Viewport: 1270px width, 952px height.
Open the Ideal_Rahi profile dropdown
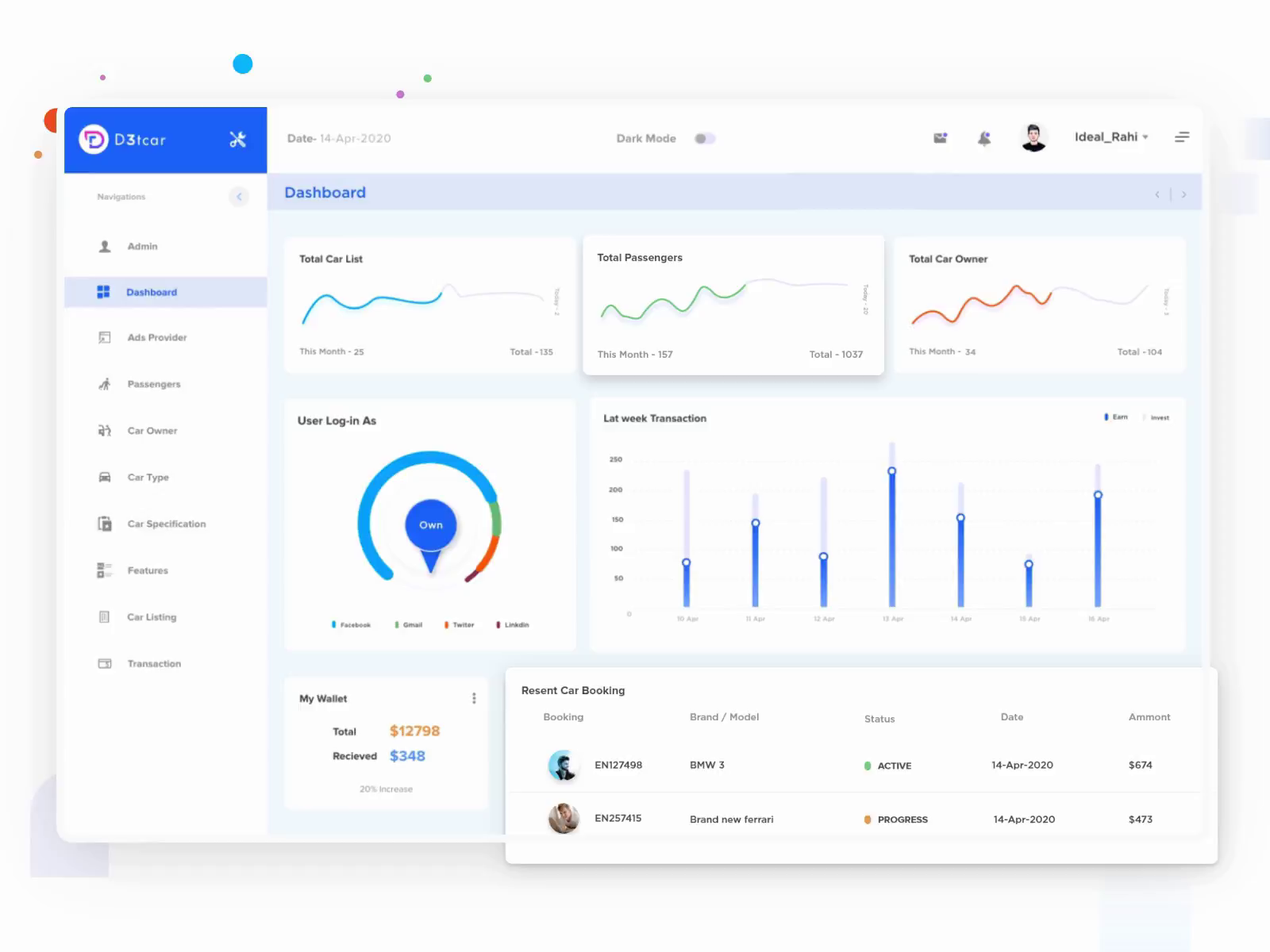(x=1109, y=136)
